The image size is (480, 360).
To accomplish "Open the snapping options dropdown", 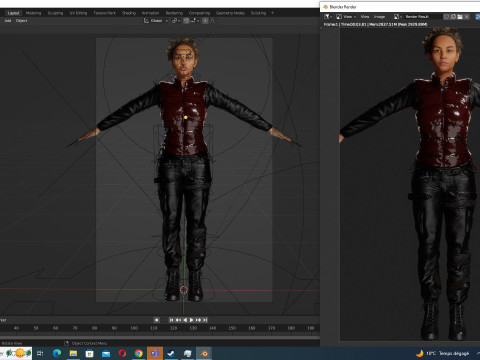I will (x=195, y=21).
